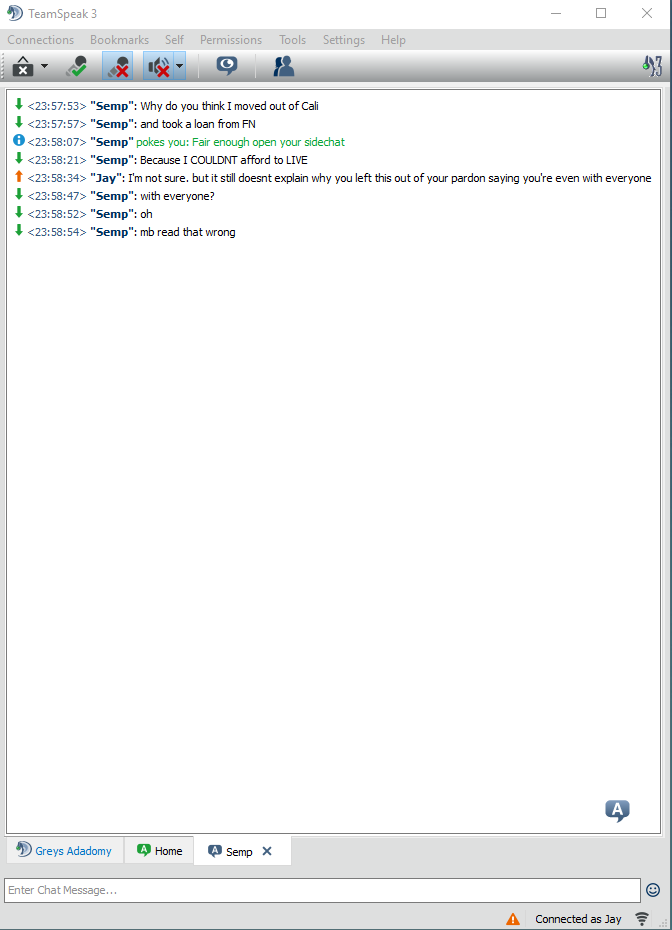Viewport: 672px width, 930px height.
Task: Click the orange warning icon in status bar
Action: tap(513, 919)
